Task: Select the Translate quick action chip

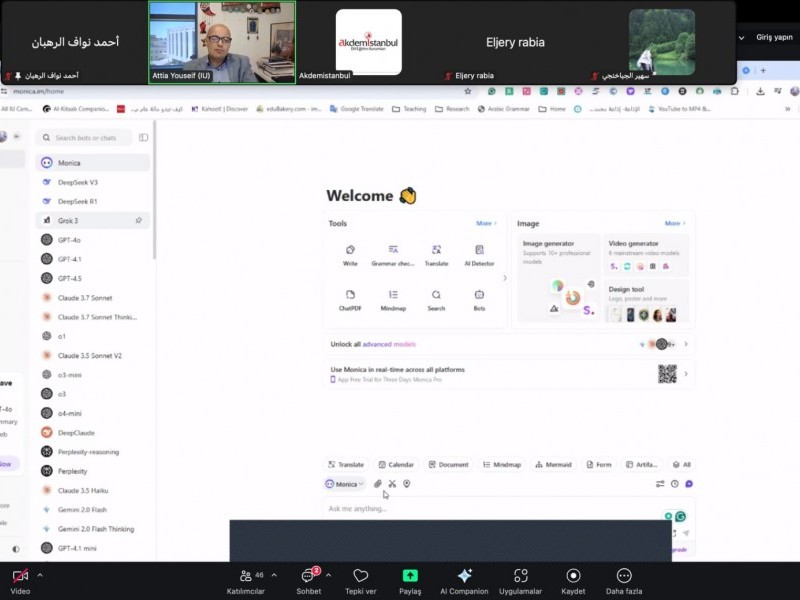Action: pos(346,464)
